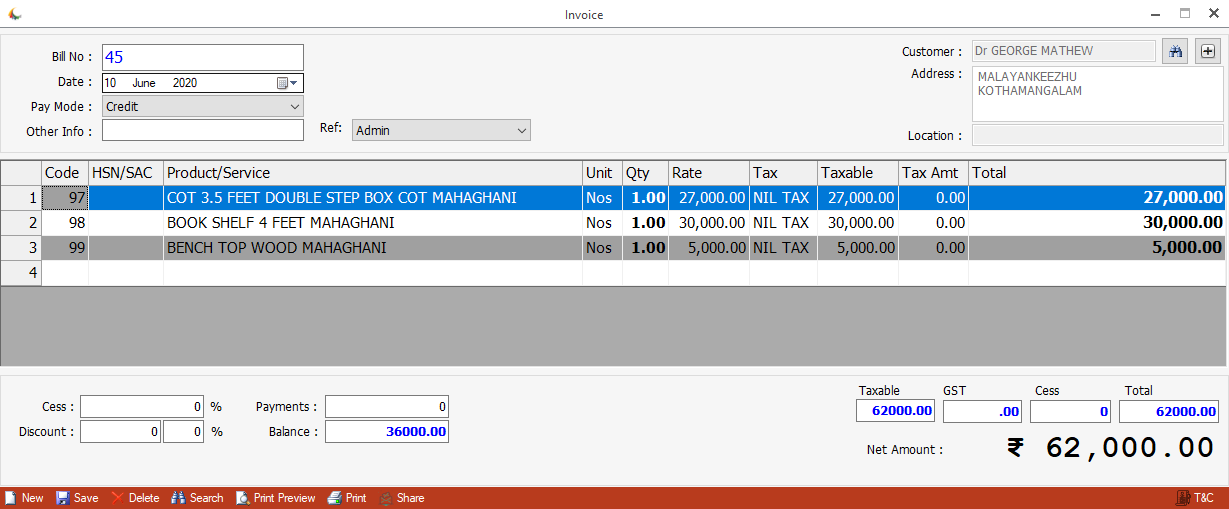This screenshot has width=1229, height=509.
Task: Click the year 2020 in date field
Action: (185, 83)
